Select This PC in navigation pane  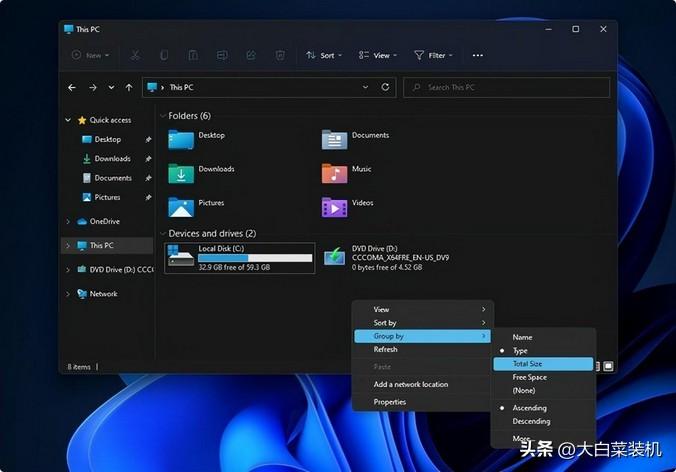click(102, 245)
